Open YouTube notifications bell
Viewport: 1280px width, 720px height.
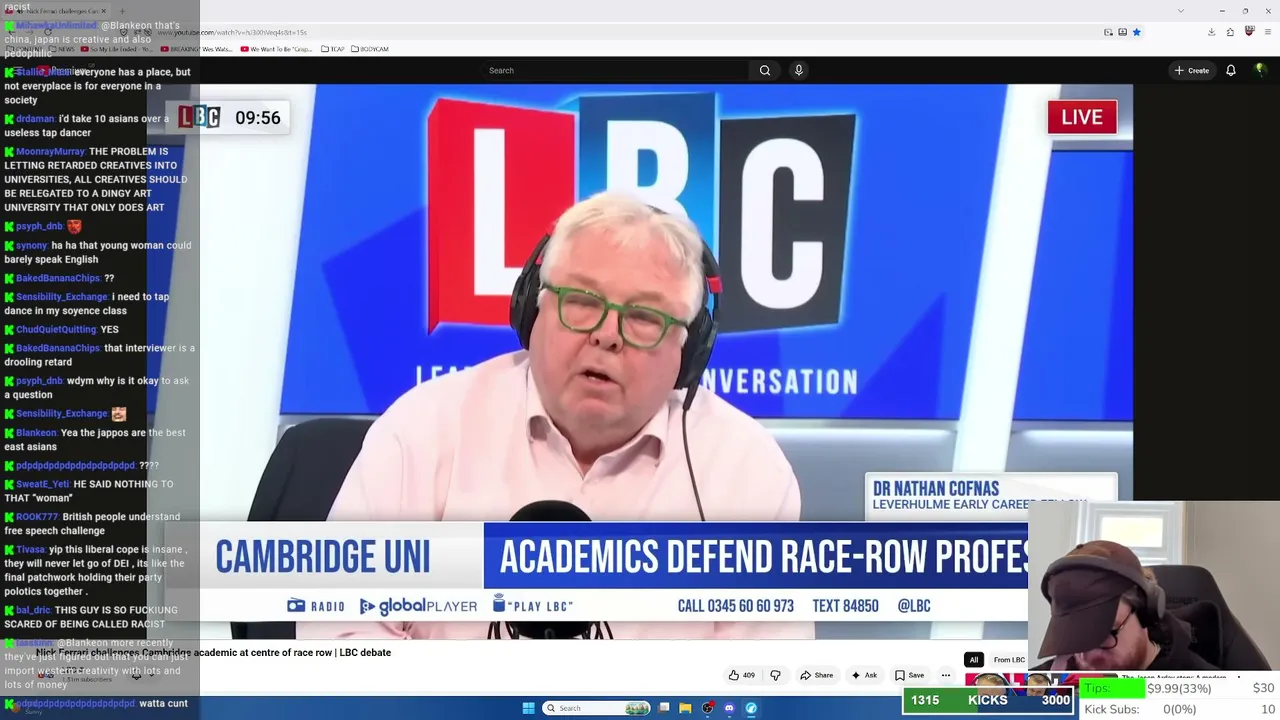[1231, 70]
